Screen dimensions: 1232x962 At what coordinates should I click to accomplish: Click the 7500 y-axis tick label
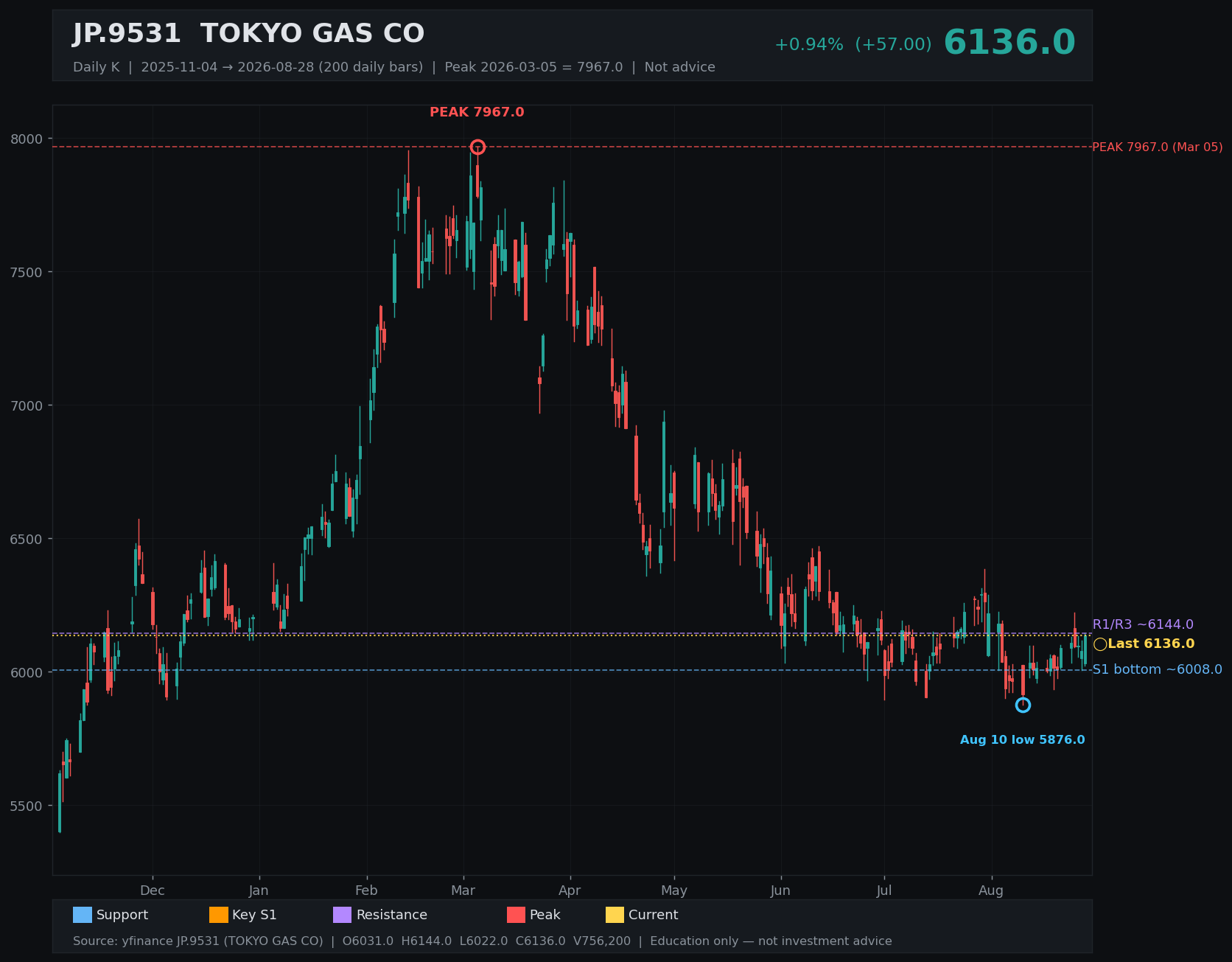pyautogui.click(x=27, y=272)
